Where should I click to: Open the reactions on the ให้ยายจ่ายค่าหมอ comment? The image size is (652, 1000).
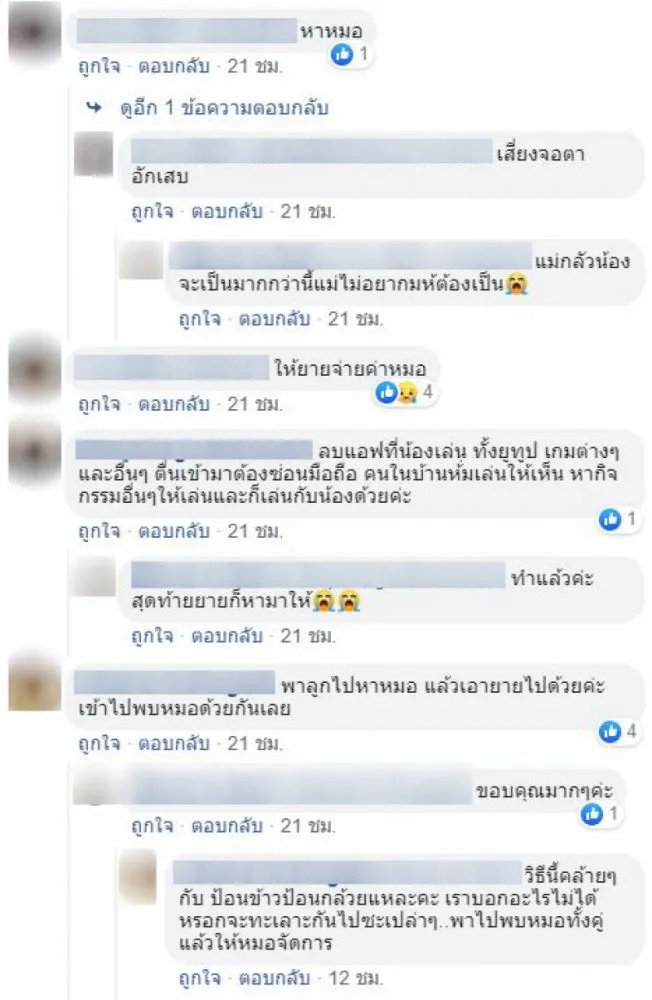click(x=404, y=392)
